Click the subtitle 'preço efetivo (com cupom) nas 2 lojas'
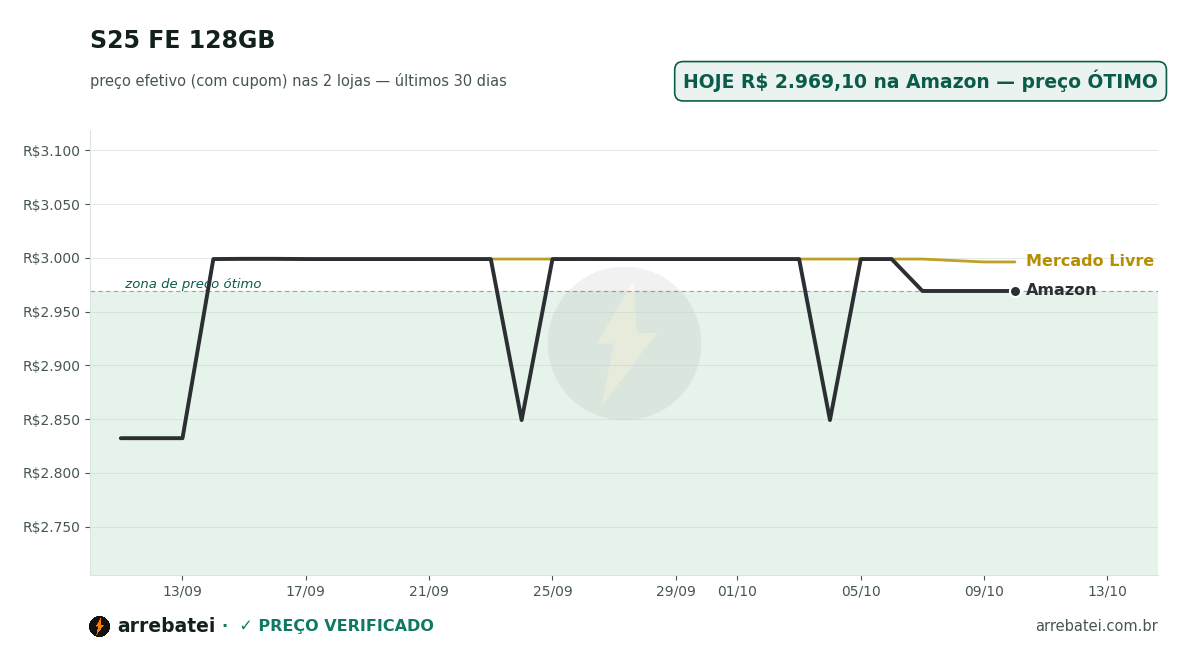The image size is (1200, 650). [230, 81]
